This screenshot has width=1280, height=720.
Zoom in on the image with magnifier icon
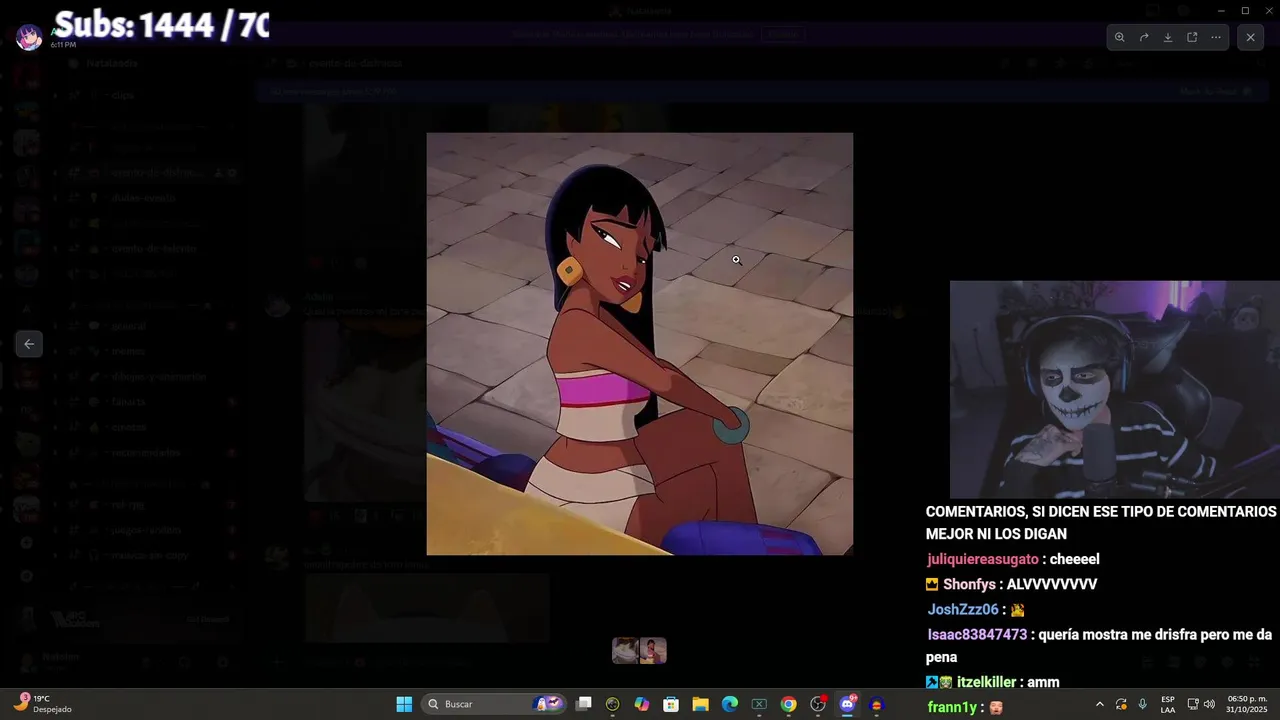(x=1120, y=37)
